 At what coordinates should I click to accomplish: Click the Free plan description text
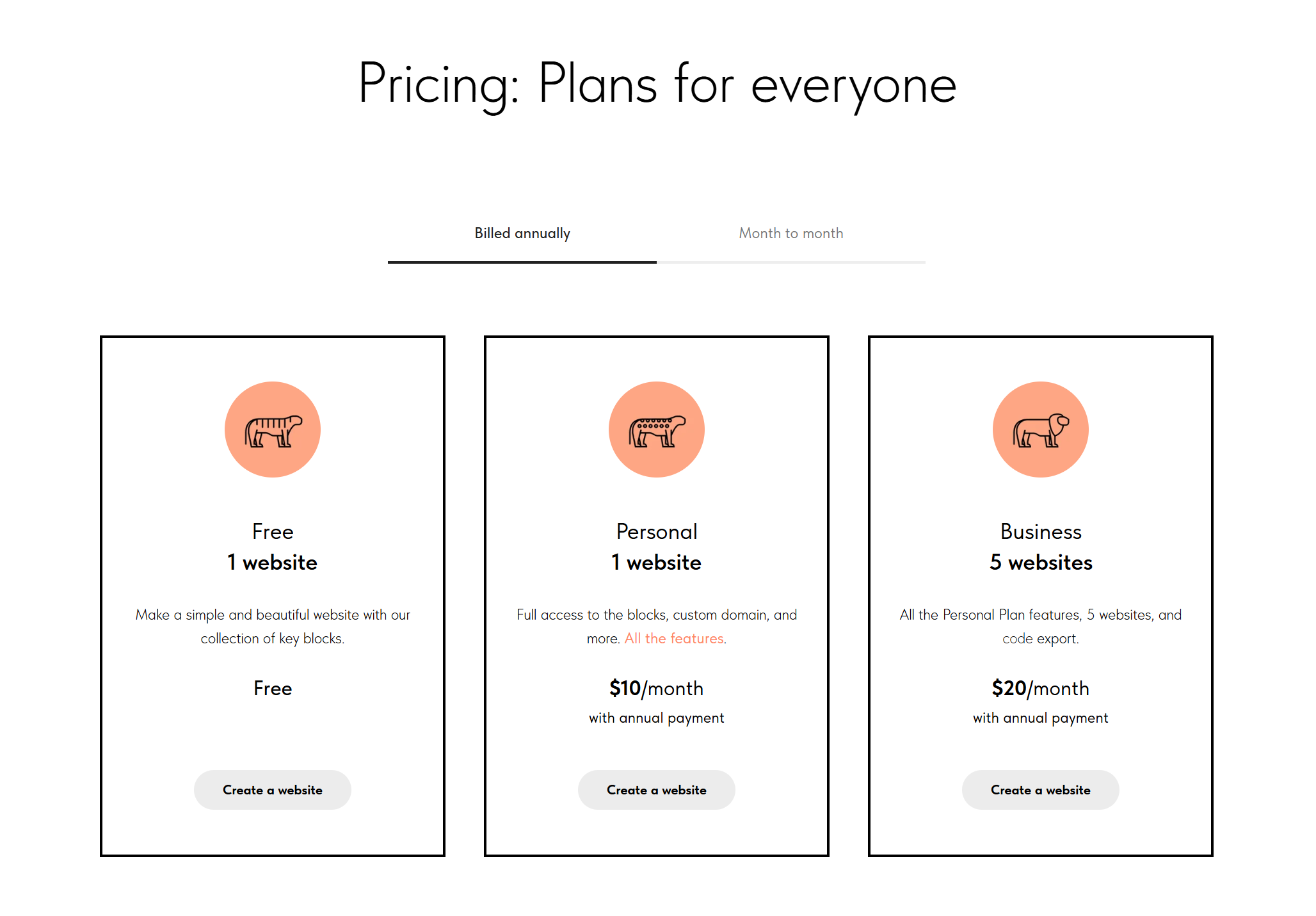pyautogui.click(x=273, y=626)
